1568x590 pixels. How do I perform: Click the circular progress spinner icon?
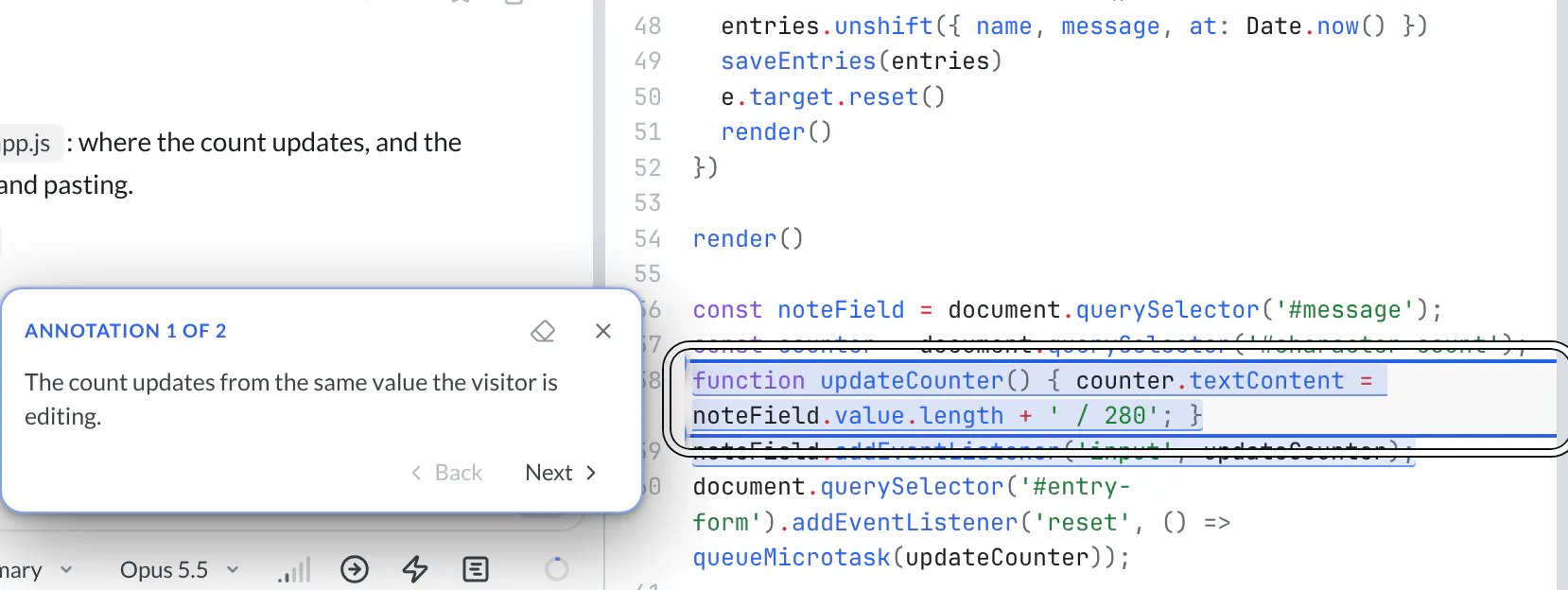click(x=557, y=569)
